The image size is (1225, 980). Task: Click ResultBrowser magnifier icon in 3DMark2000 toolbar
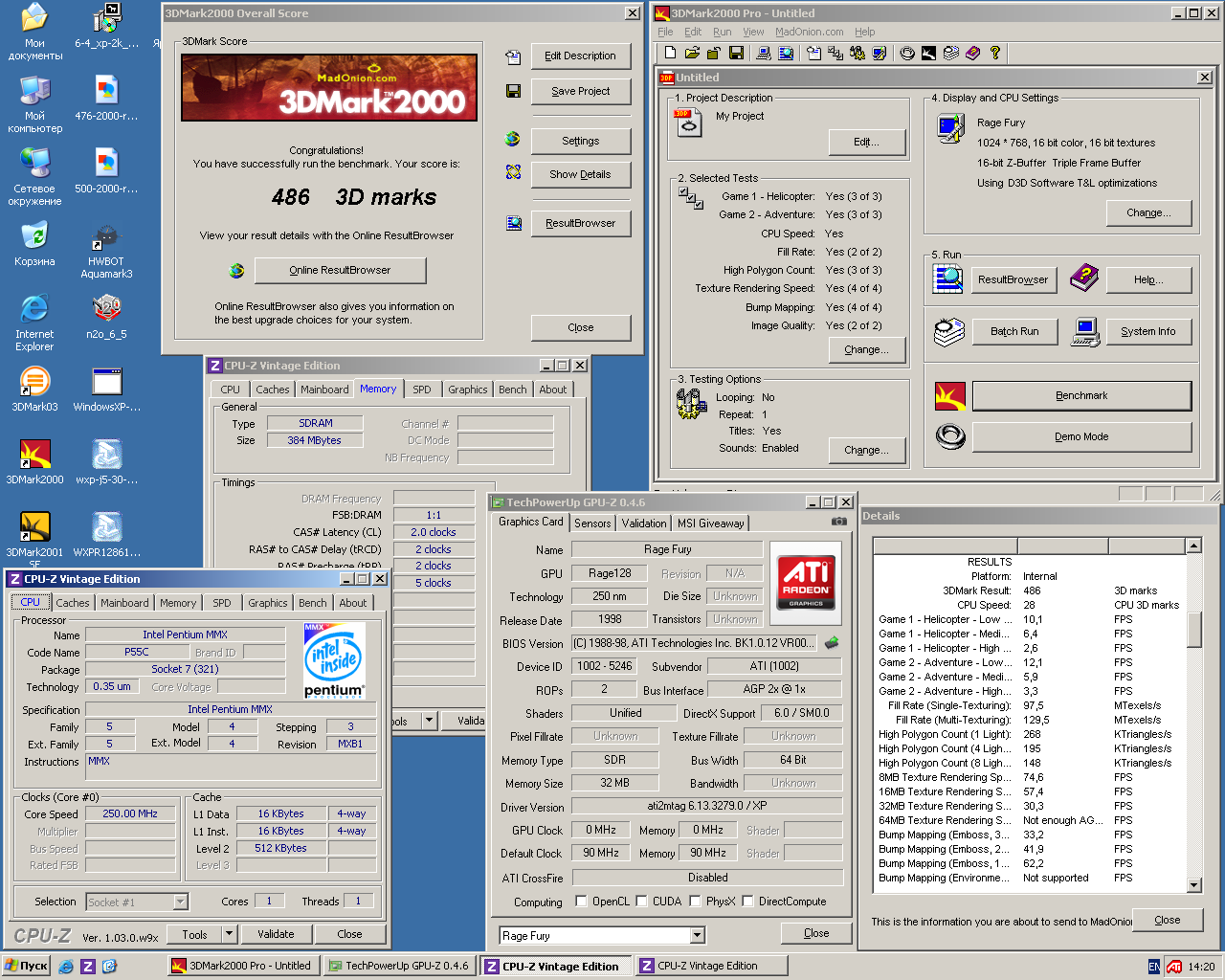(x=786, y=53)
